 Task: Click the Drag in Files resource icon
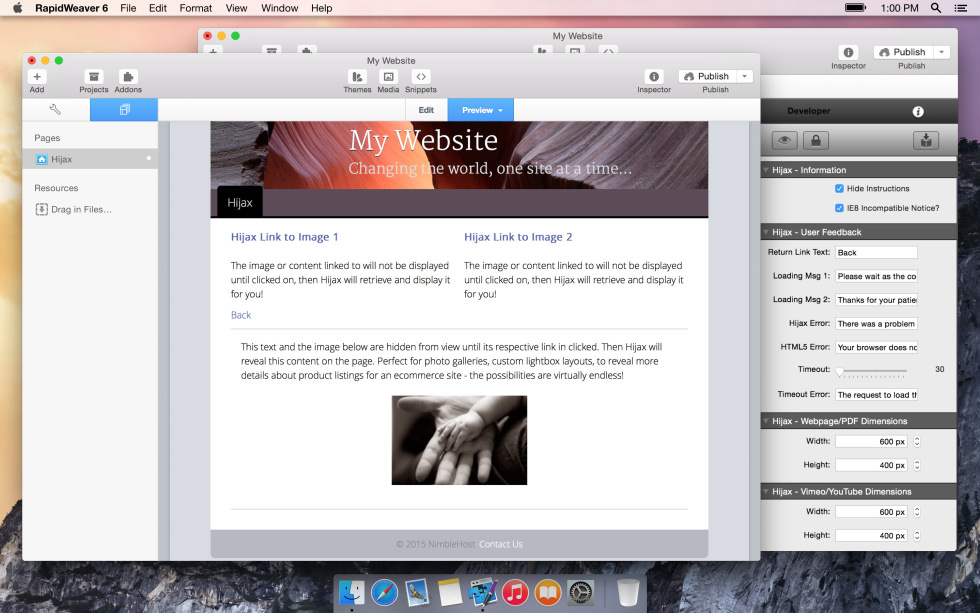tap(41, 209)
